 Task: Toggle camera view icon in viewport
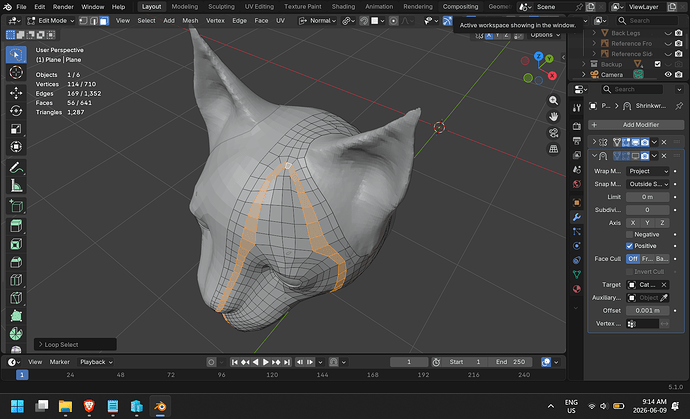pyautogui.click(x=553, y=133)
